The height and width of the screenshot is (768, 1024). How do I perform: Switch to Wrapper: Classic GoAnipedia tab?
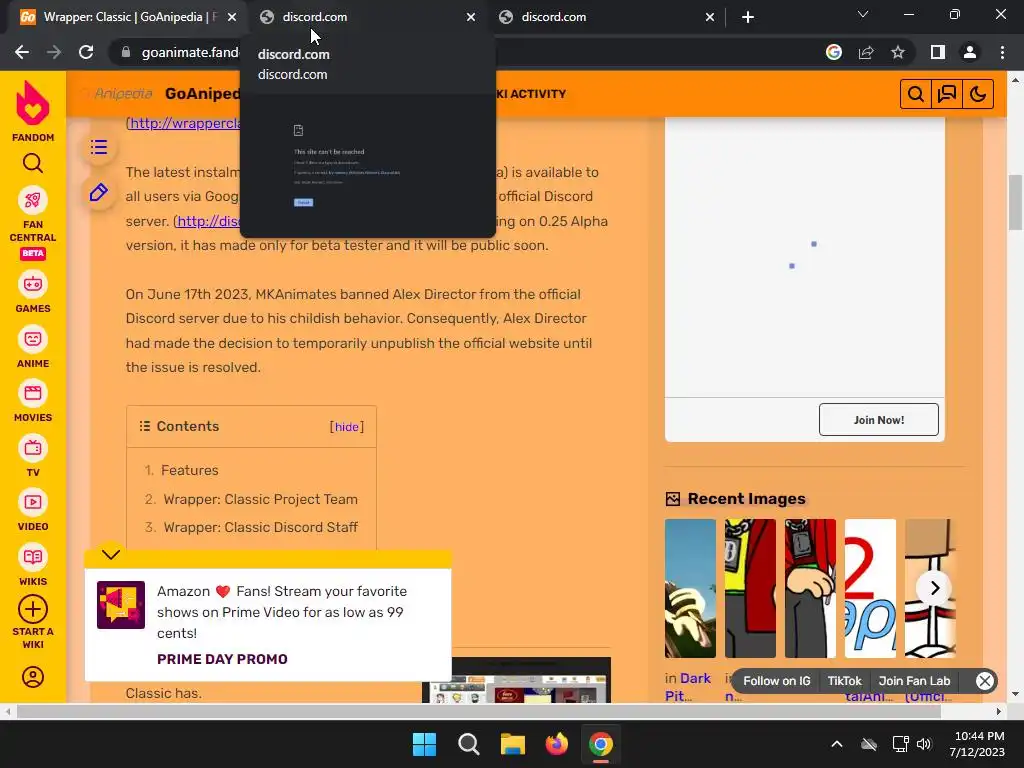(127, 17)
